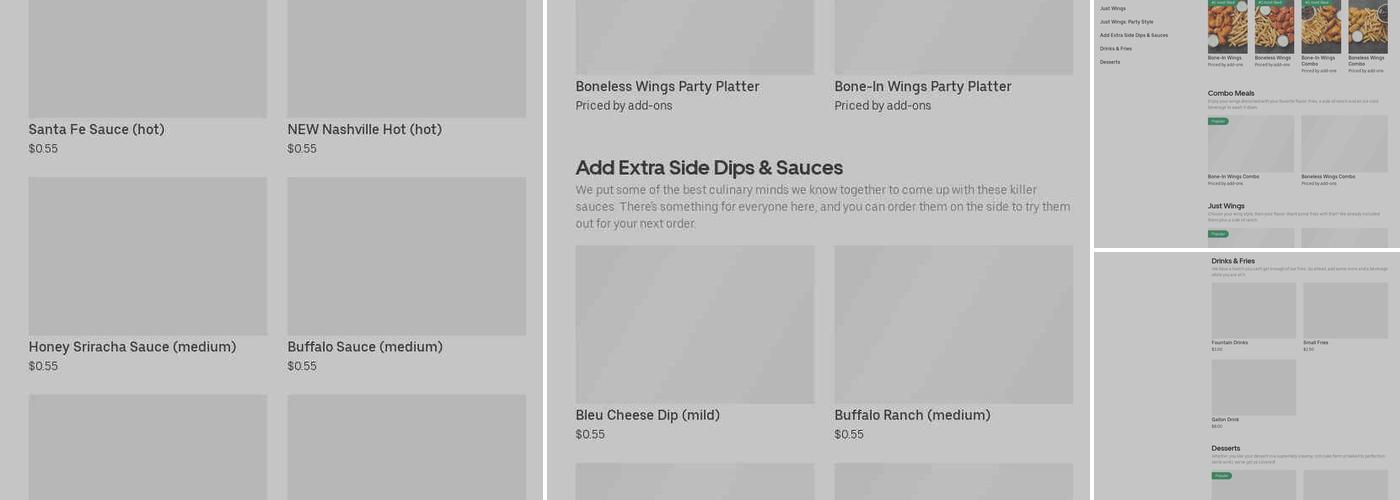The width and height of the screenshot is (1400, 500).
Task: Go to Just Wings menu category
Action: [x=1112, y=8]
